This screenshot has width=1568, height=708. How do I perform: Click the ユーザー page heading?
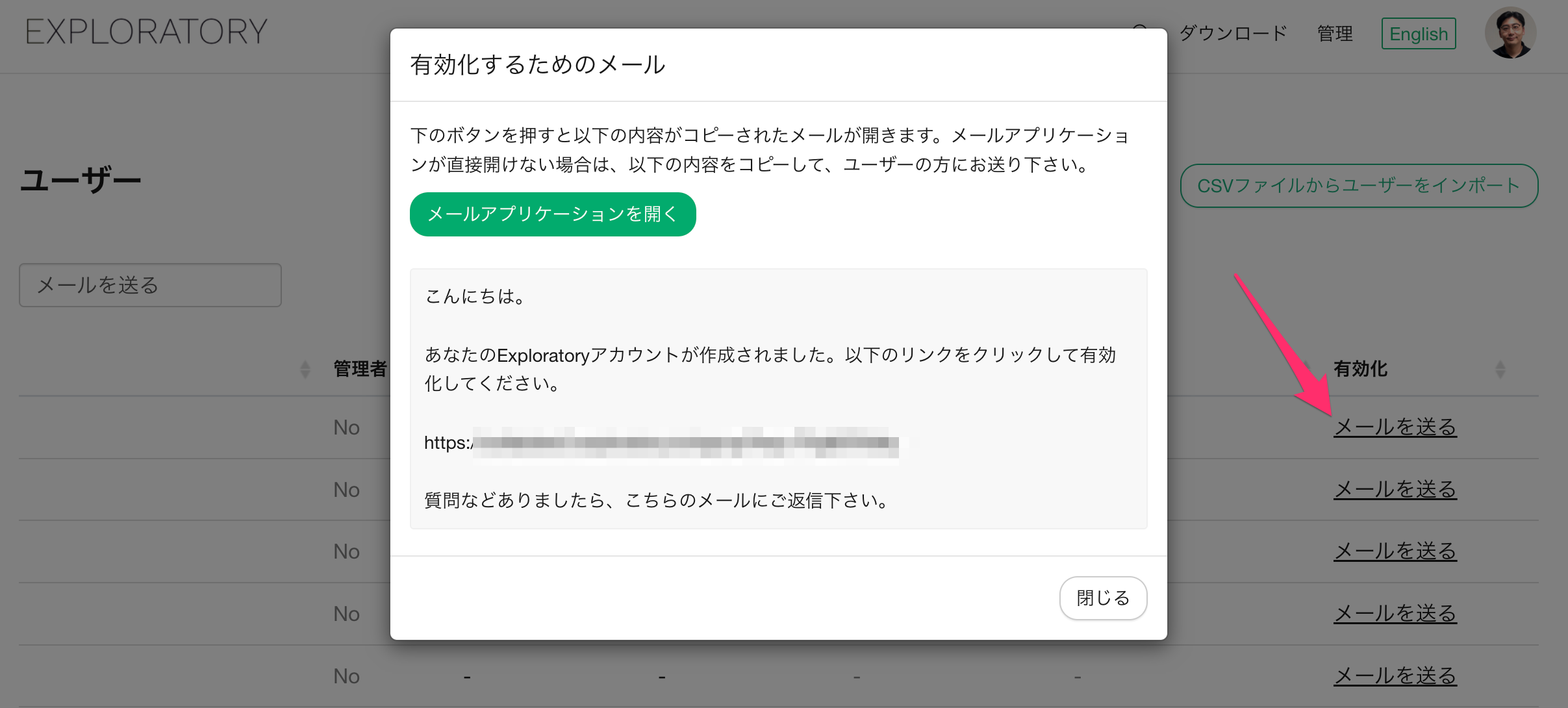click(81, 180)
